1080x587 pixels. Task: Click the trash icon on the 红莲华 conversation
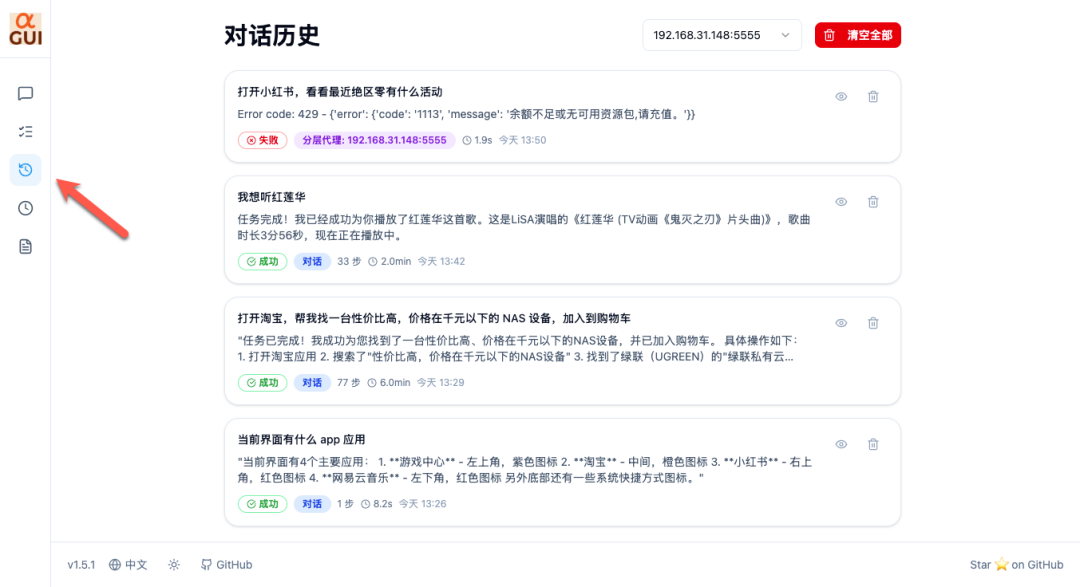873,201
